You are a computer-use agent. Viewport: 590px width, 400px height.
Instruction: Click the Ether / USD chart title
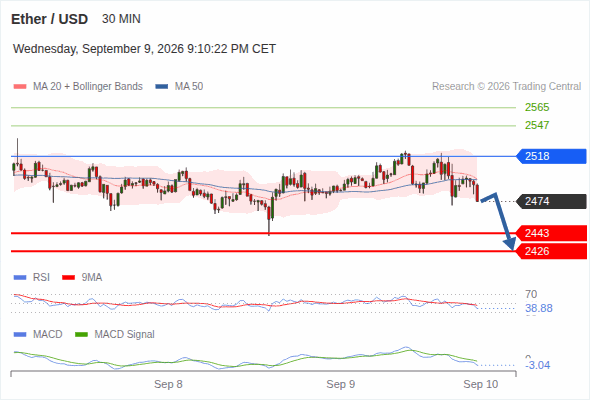coord(49,19)
